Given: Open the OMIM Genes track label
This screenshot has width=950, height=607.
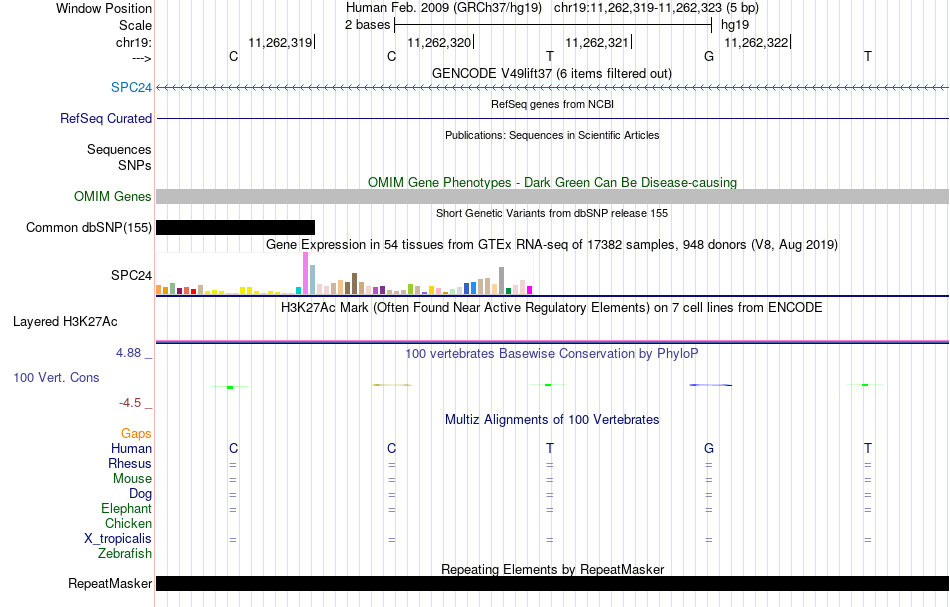Looking at the screenshot, I should coord(112,196).
